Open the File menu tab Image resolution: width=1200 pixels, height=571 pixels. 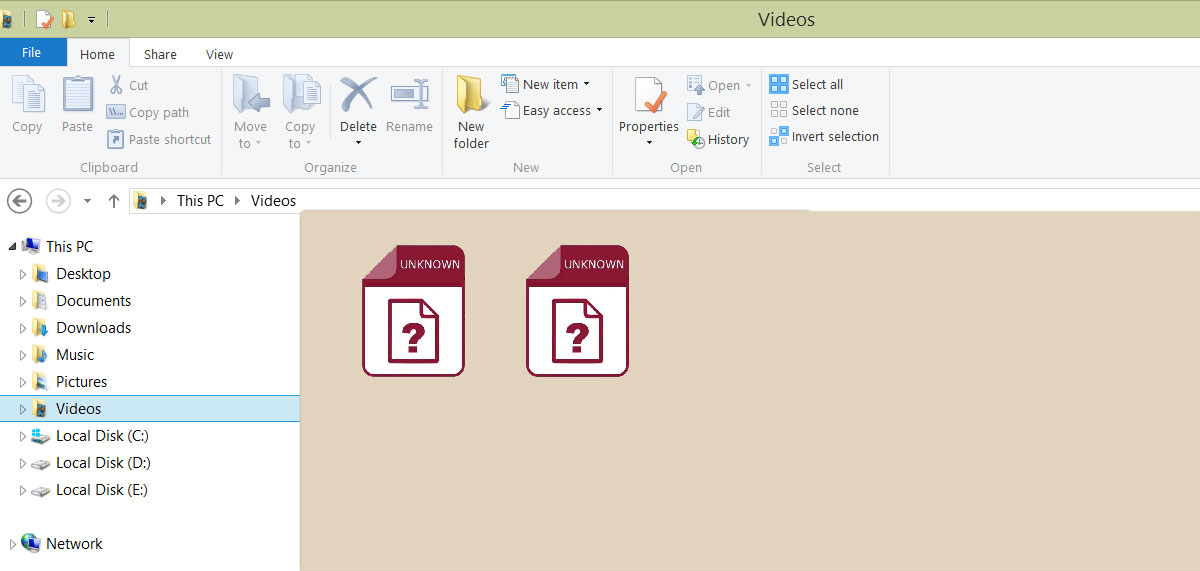click(32, 52)
